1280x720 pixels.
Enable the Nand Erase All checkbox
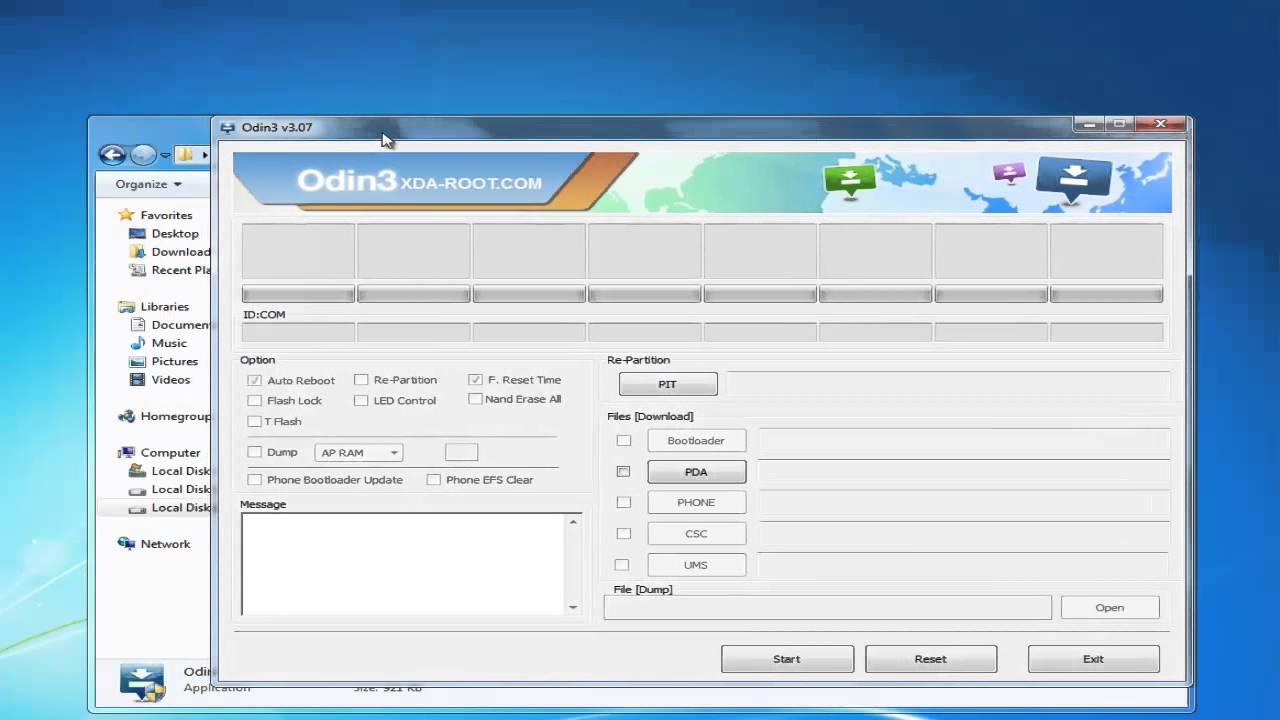point(475,399)
